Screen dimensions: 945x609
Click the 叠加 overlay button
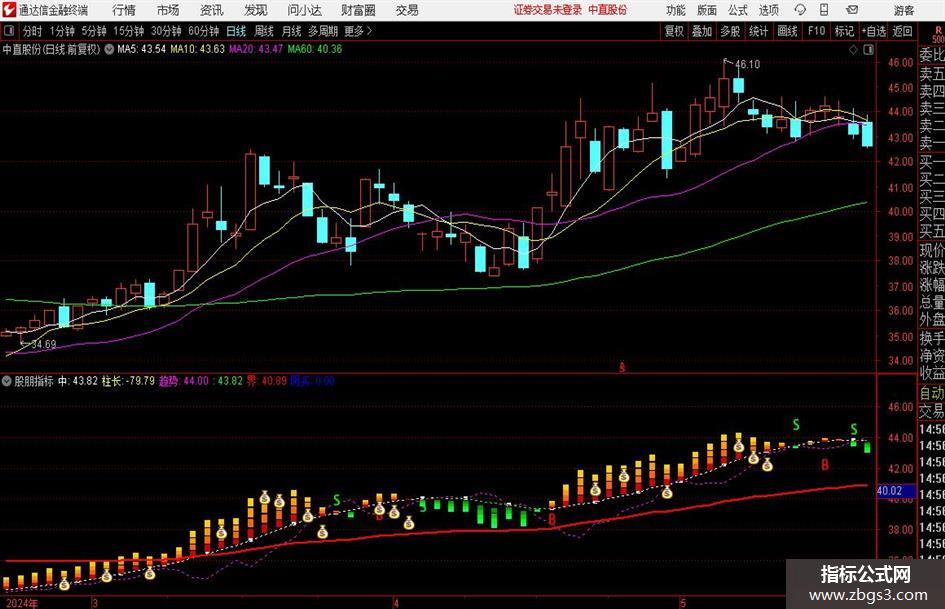point(702,31)
